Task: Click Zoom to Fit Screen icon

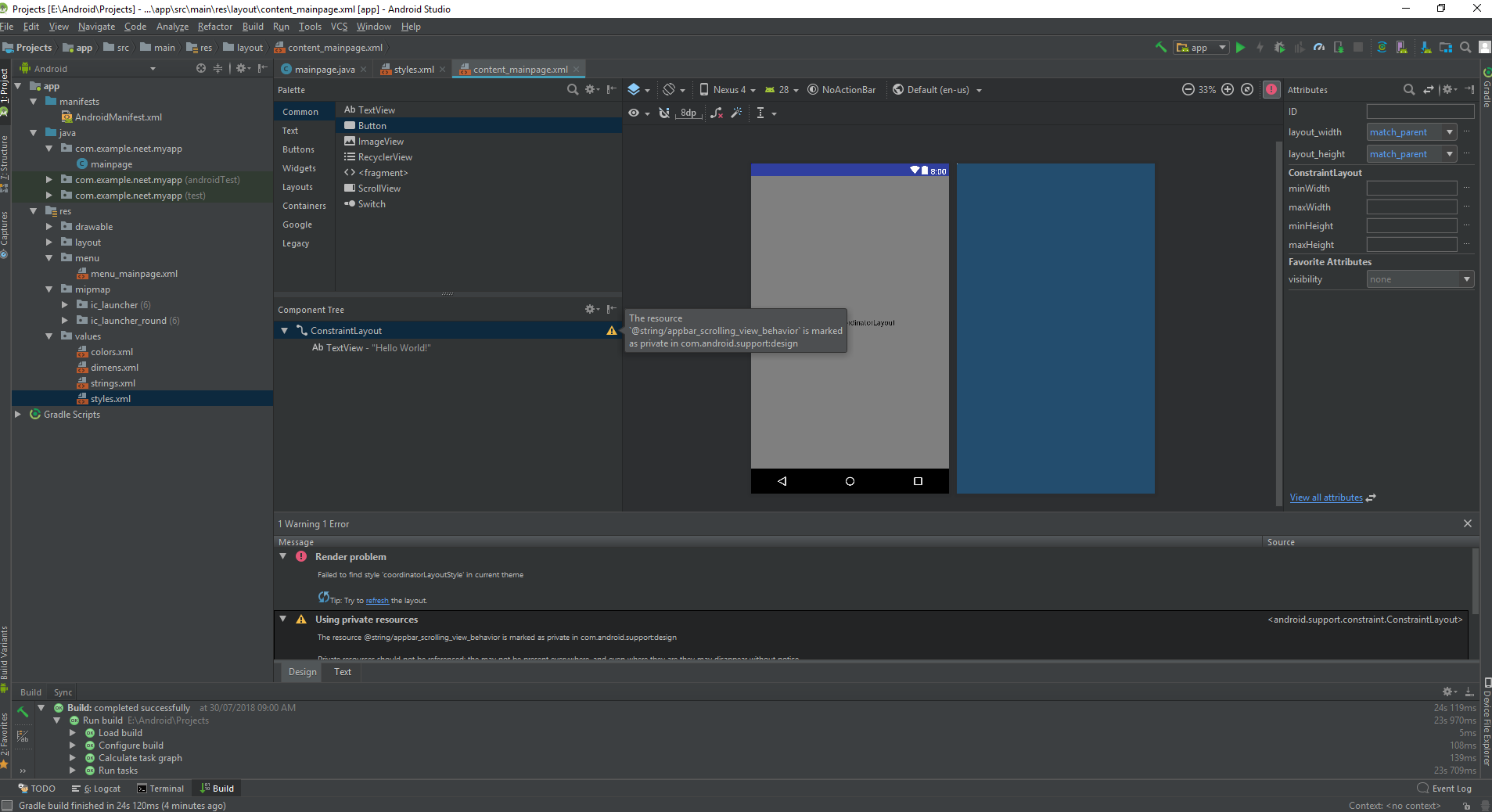Action: click(1247, 89)
